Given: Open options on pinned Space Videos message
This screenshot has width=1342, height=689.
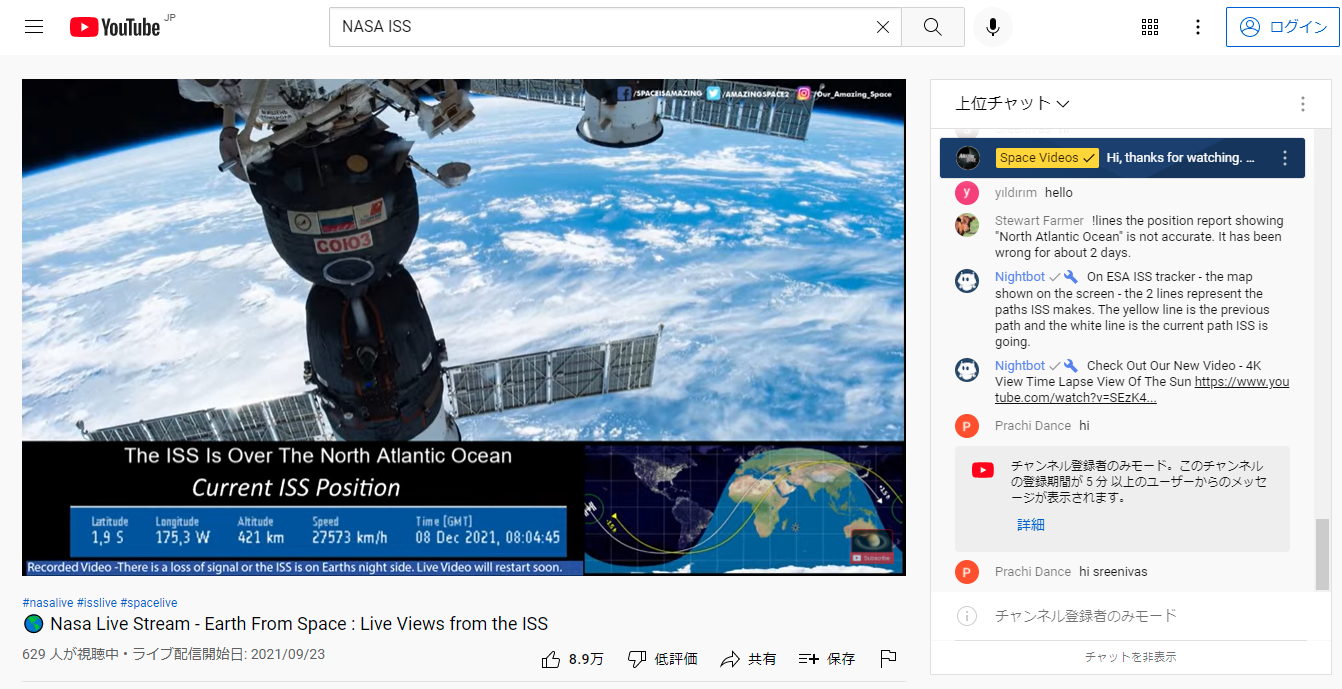Looking at the screenshot, I should pyautogui.click(x=1286, y=158).
